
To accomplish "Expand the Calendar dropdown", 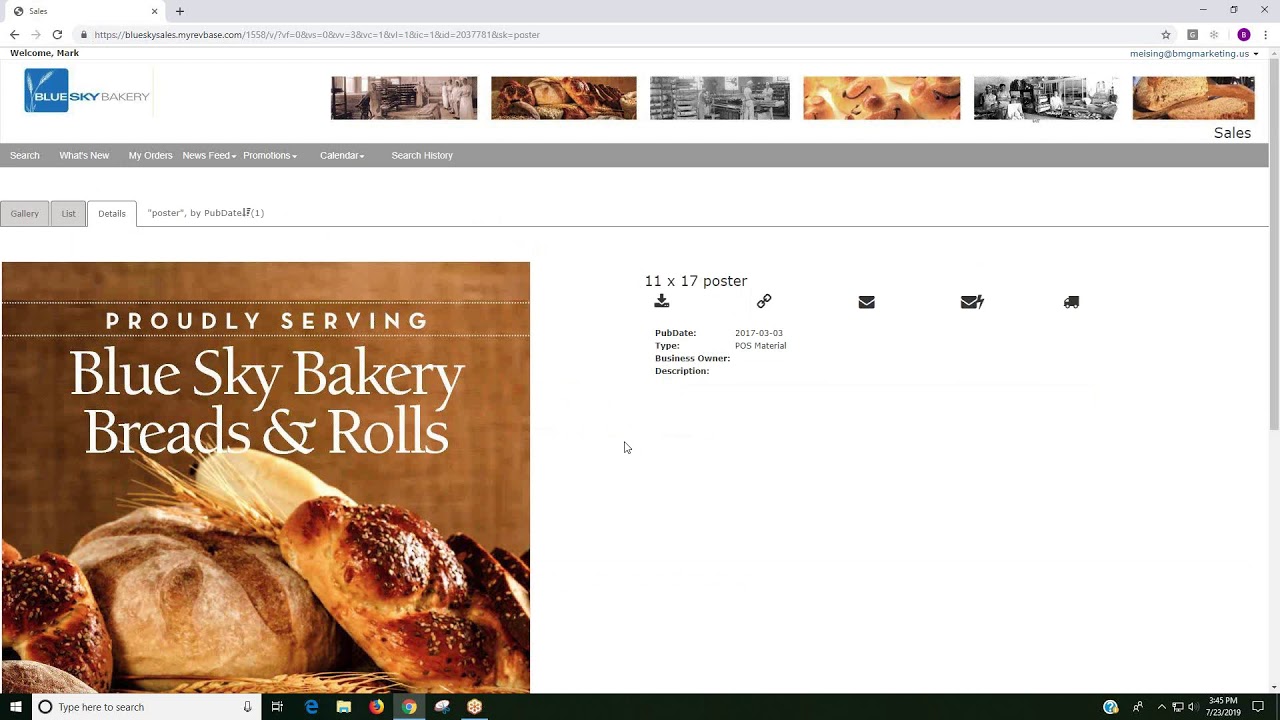I will 342,155.
